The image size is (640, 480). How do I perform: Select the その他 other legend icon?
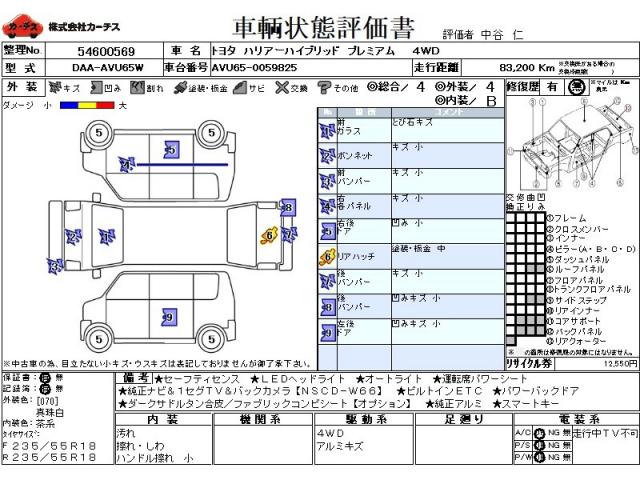(x=324, y=87)
